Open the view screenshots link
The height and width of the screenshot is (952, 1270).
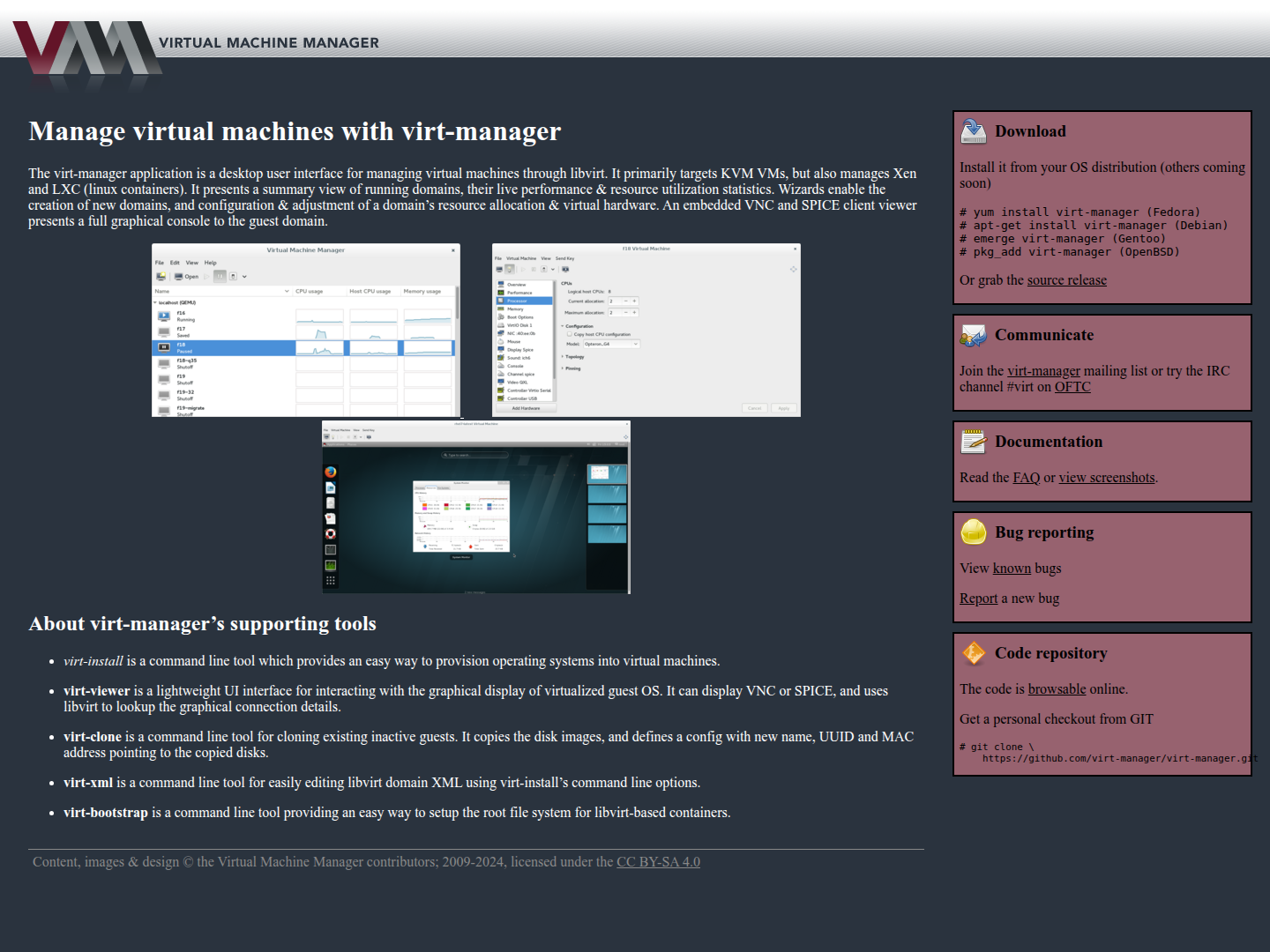pyautogui.click(x=1107, y=478)
